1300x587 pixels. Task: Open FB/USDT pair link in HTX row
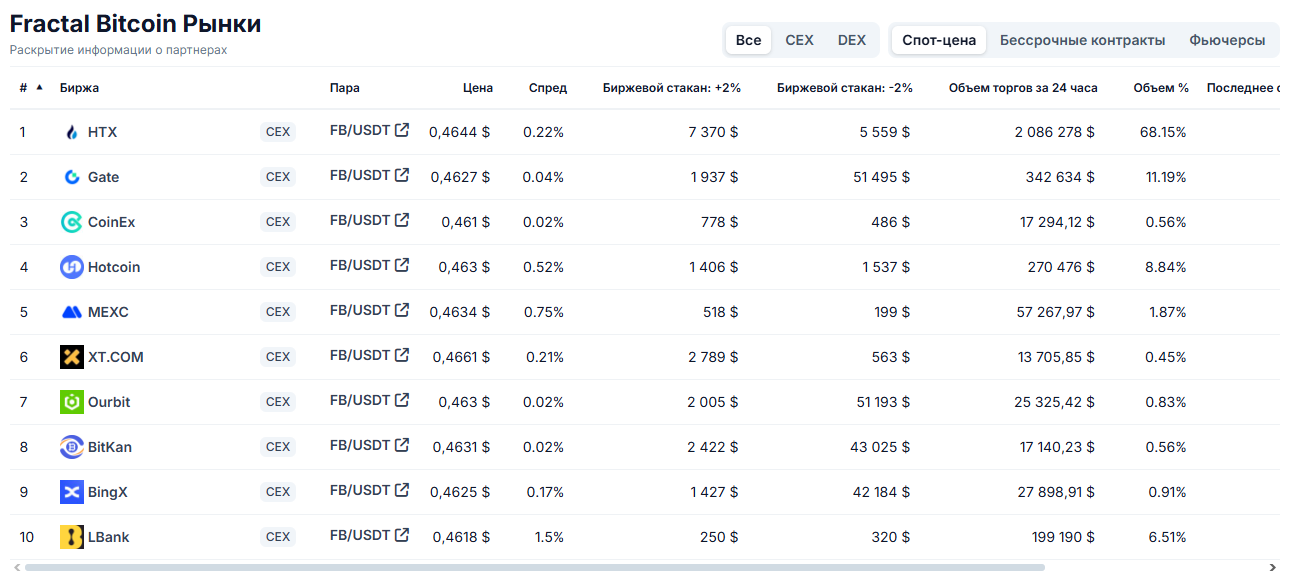tap(360, 130)
